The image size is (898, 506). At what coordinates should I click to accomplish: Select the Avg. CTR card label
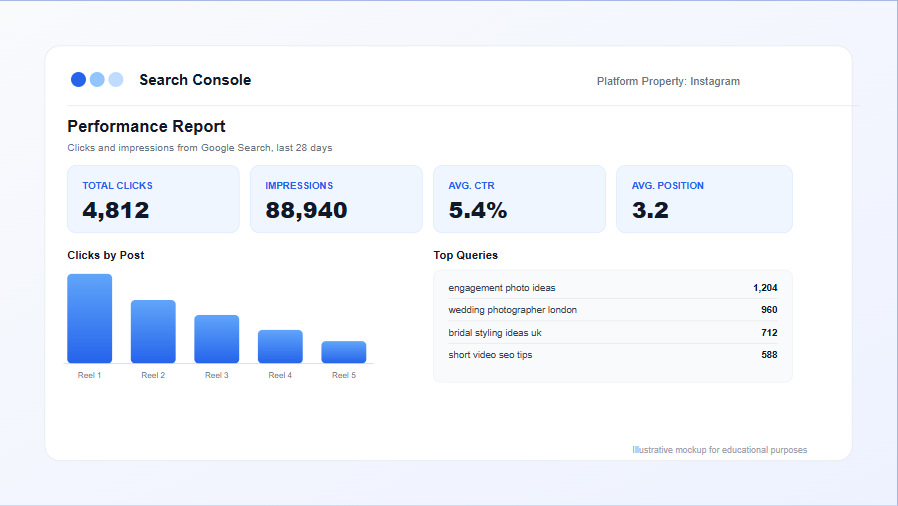point(471,185)
